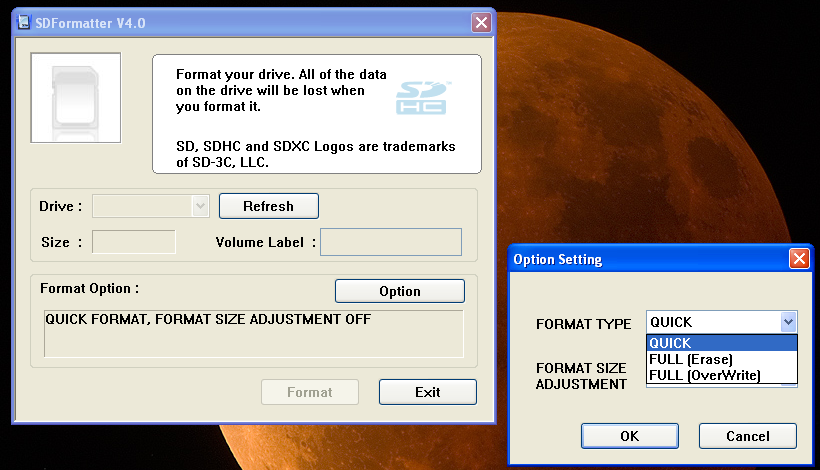Click the Volume Label input field
Image resolution: width=820 pixels, height=470 pixels.
(391, 242)
